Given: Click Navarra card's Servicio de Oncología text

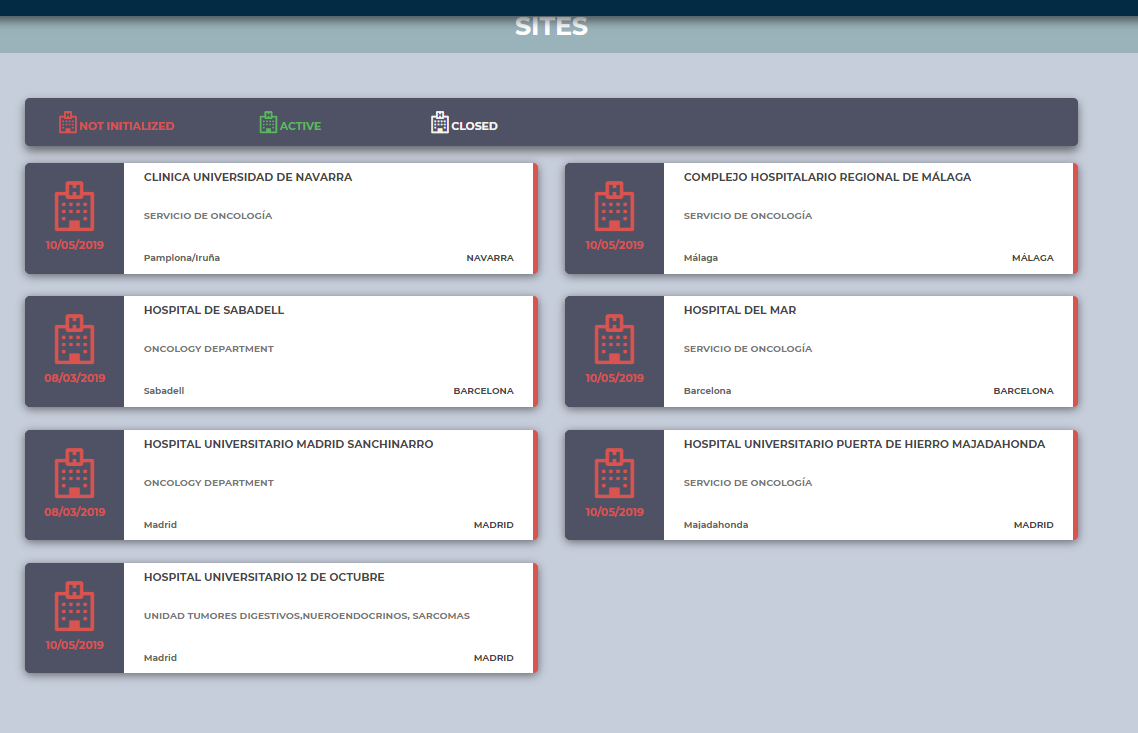Looking at the screenshot, I should pos(208,216).
